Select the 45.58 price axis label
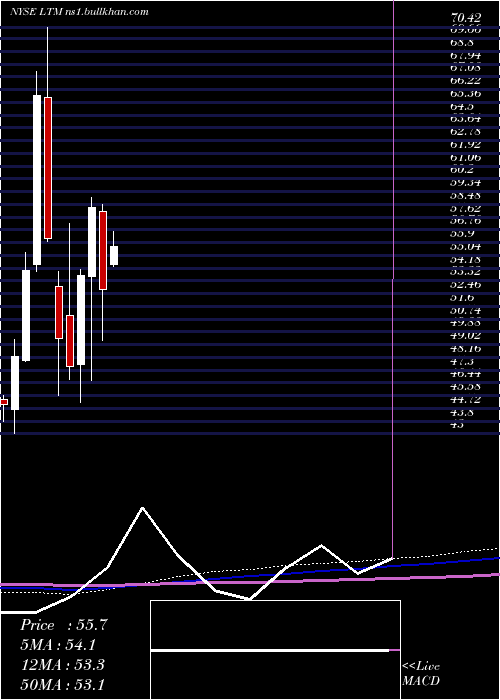Viewport: 500px width, 700px height. tap(466, 387)
